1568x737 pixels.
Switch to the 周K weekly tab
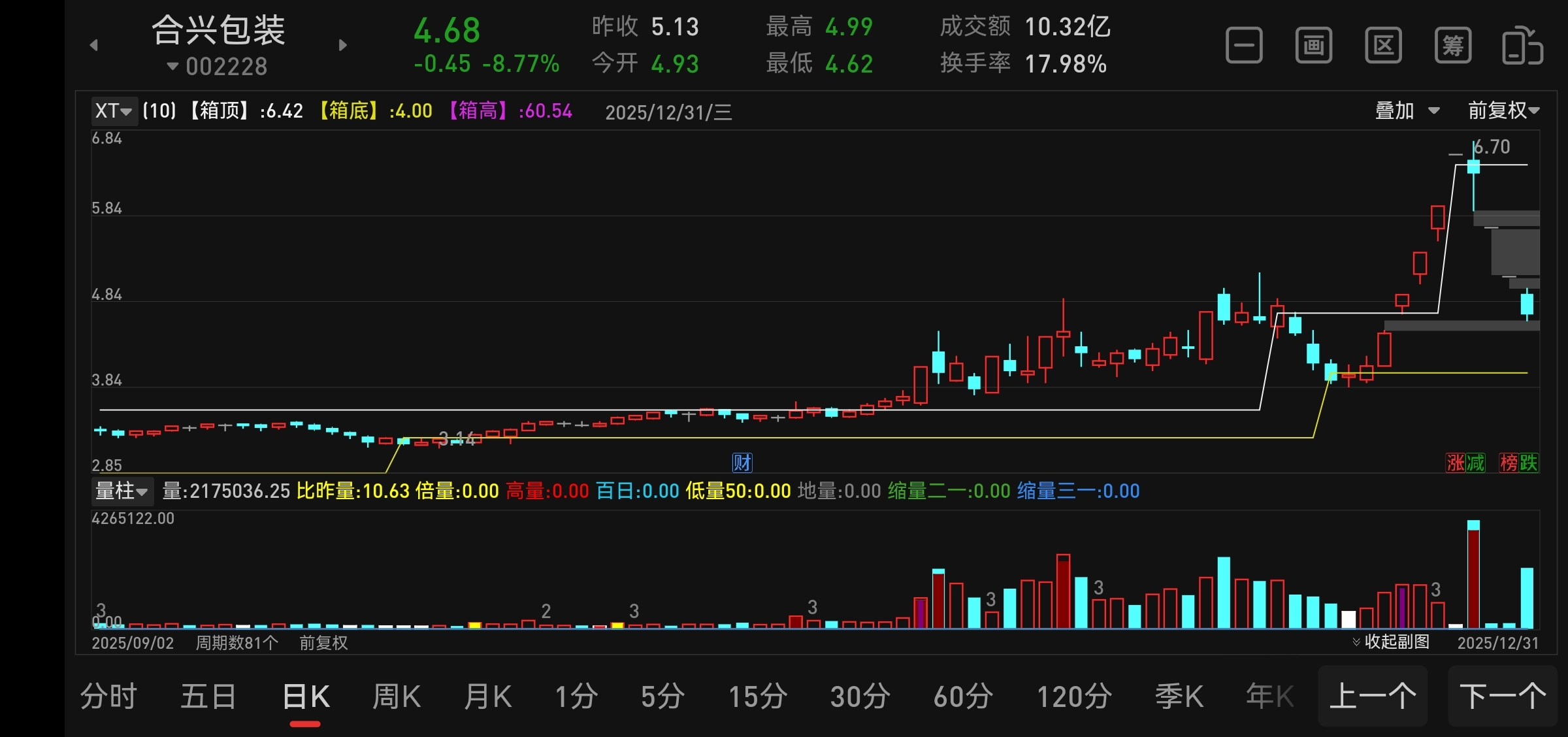point(396,696)
